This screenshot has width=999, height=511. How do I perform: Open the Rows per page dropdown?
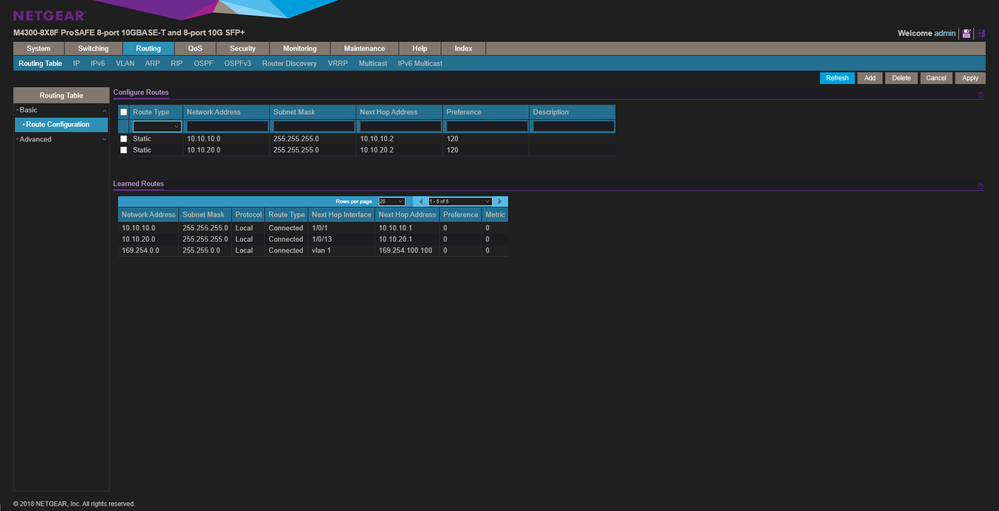click(x=391, y=201)
